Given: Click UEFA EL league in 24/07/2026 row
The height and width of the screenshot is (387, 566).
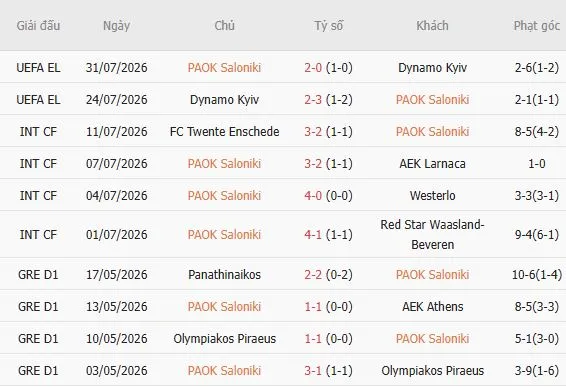Looking at the screenshot, I should [x=38, y=100].
